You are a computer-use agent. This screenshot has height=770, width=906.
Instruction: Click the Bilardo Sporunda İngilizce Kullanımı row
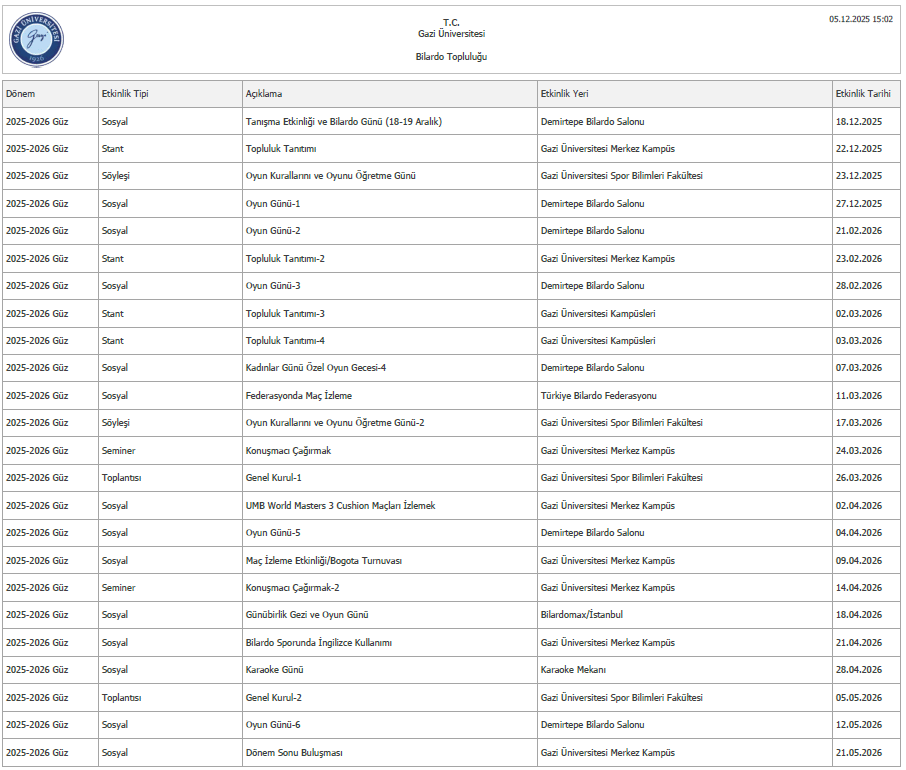pyautogui.click(x=318, y=643)
